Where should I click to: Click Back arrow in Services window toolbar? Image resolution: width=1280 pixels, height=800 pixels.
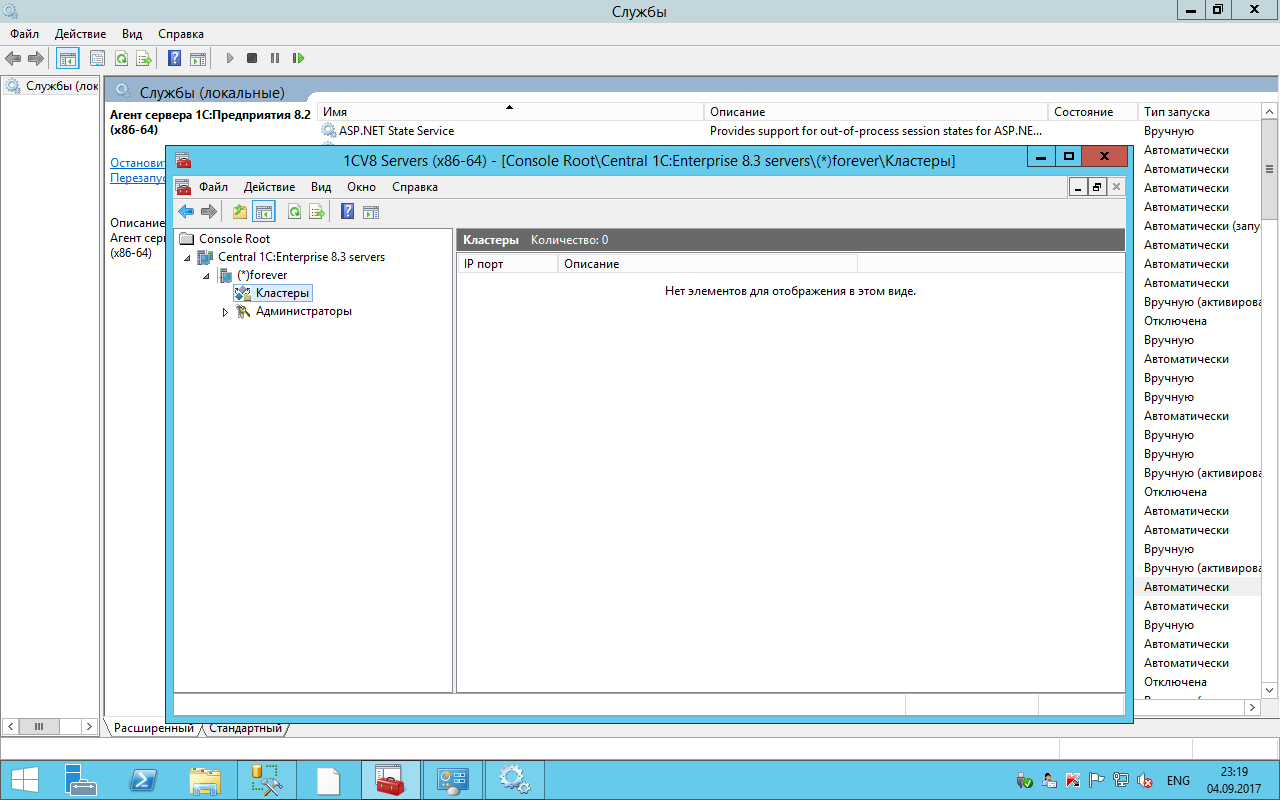13,58
